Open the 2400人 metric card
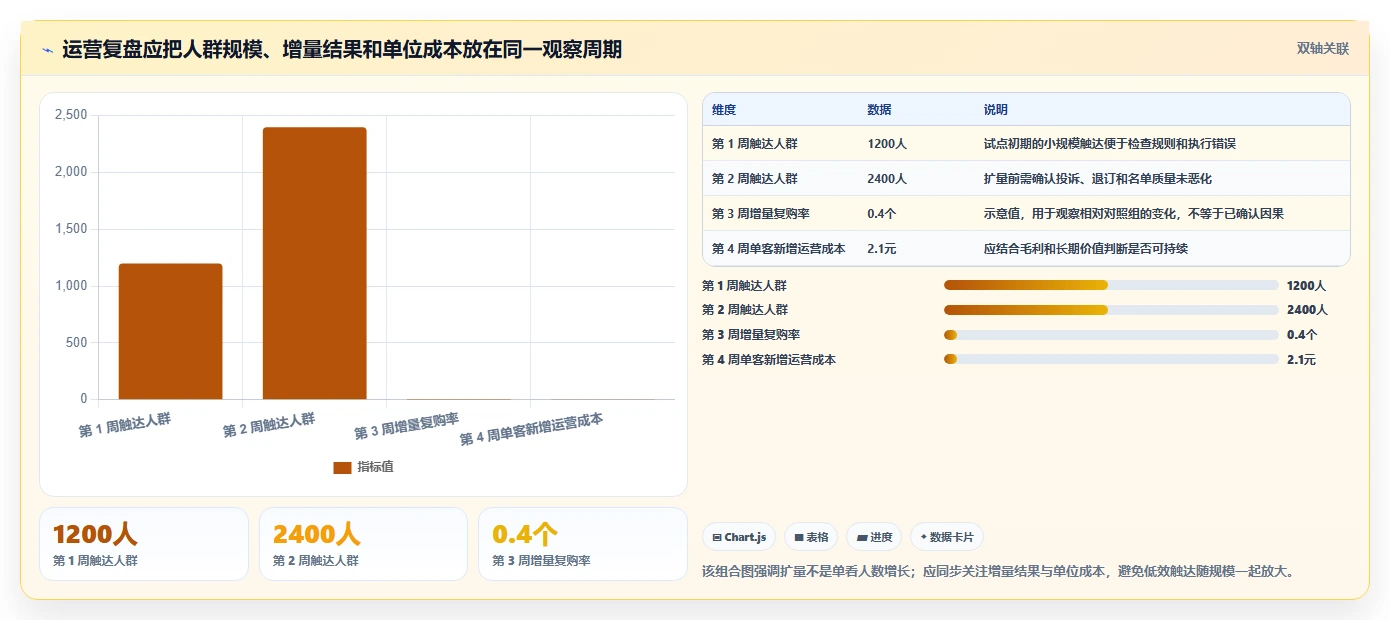This screenshot has height=620, width=1390. pyautogui.click(x=363, y=544)
